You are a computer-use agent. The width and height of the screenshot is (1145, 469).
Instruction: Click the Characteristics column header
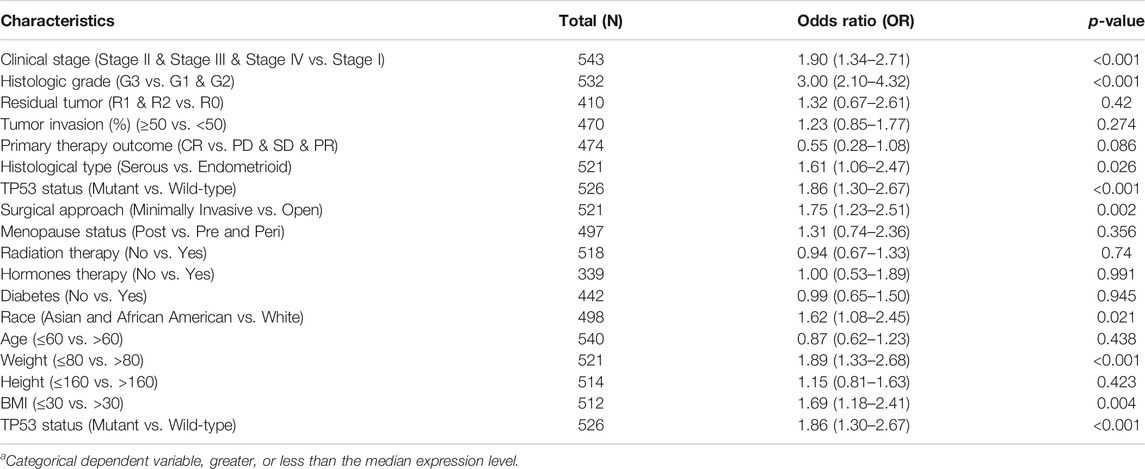58,22
